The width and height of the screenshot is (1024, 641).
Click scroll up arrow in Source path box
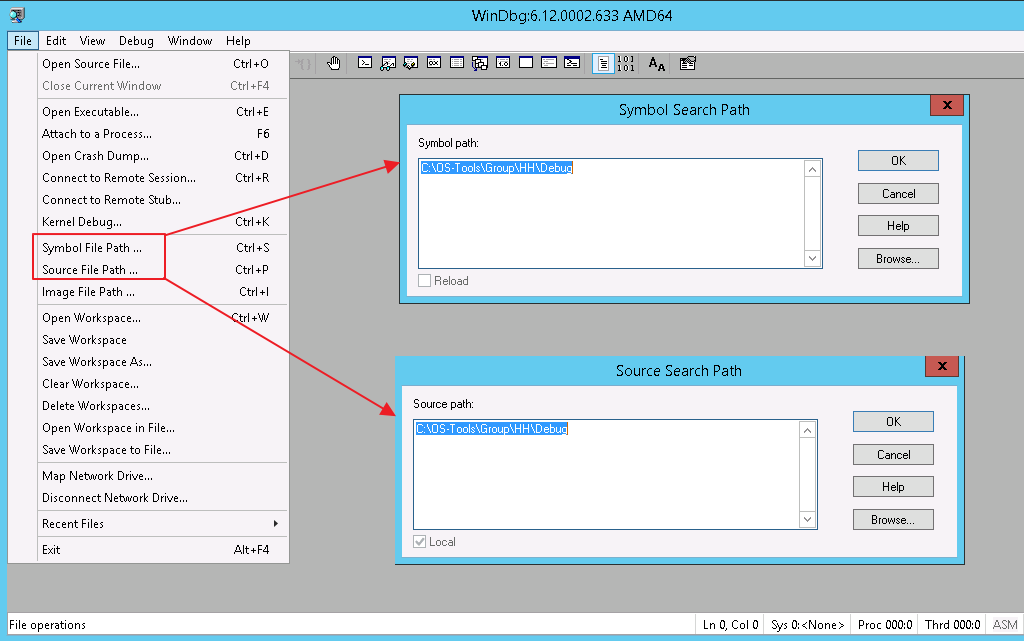pos(807,431)
